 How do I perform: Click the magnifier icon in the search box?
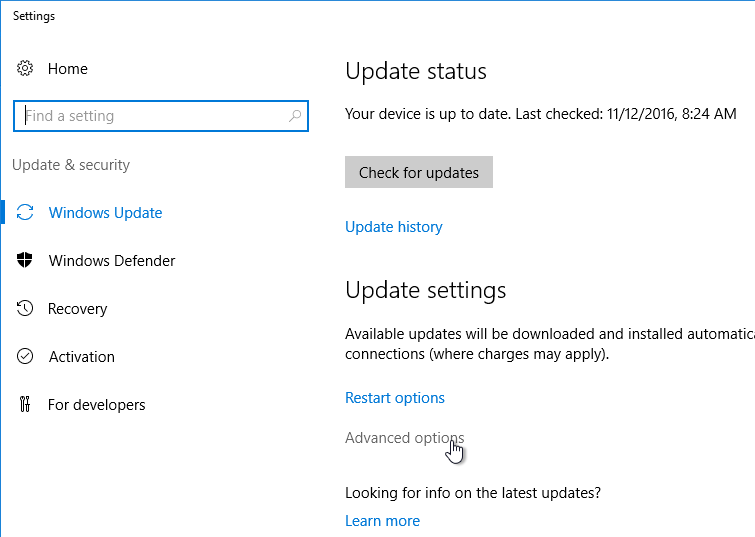[295, 116]
